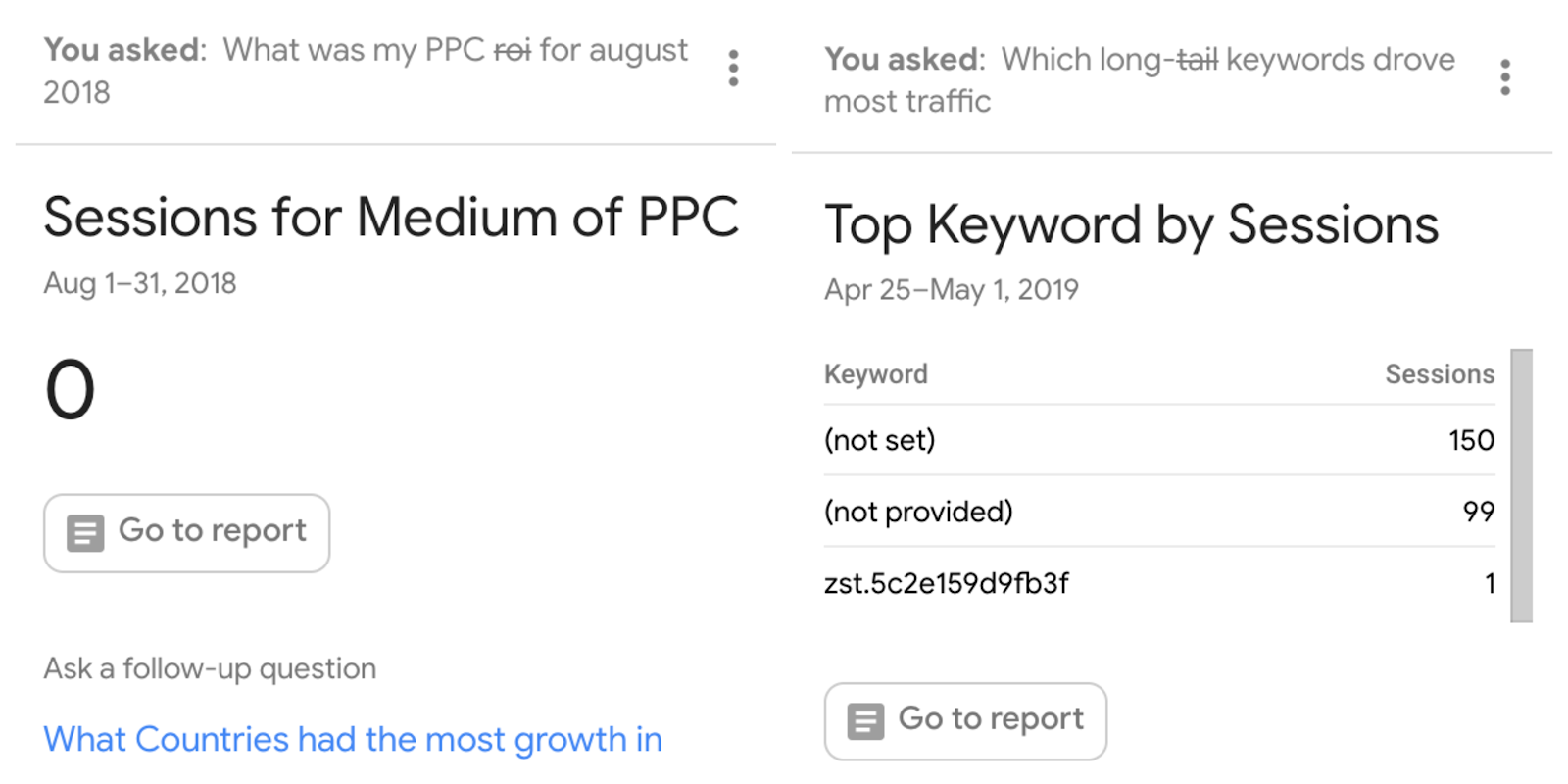Sort by the Keyword column header
The image size is (1568, 784).
[875, 374]
